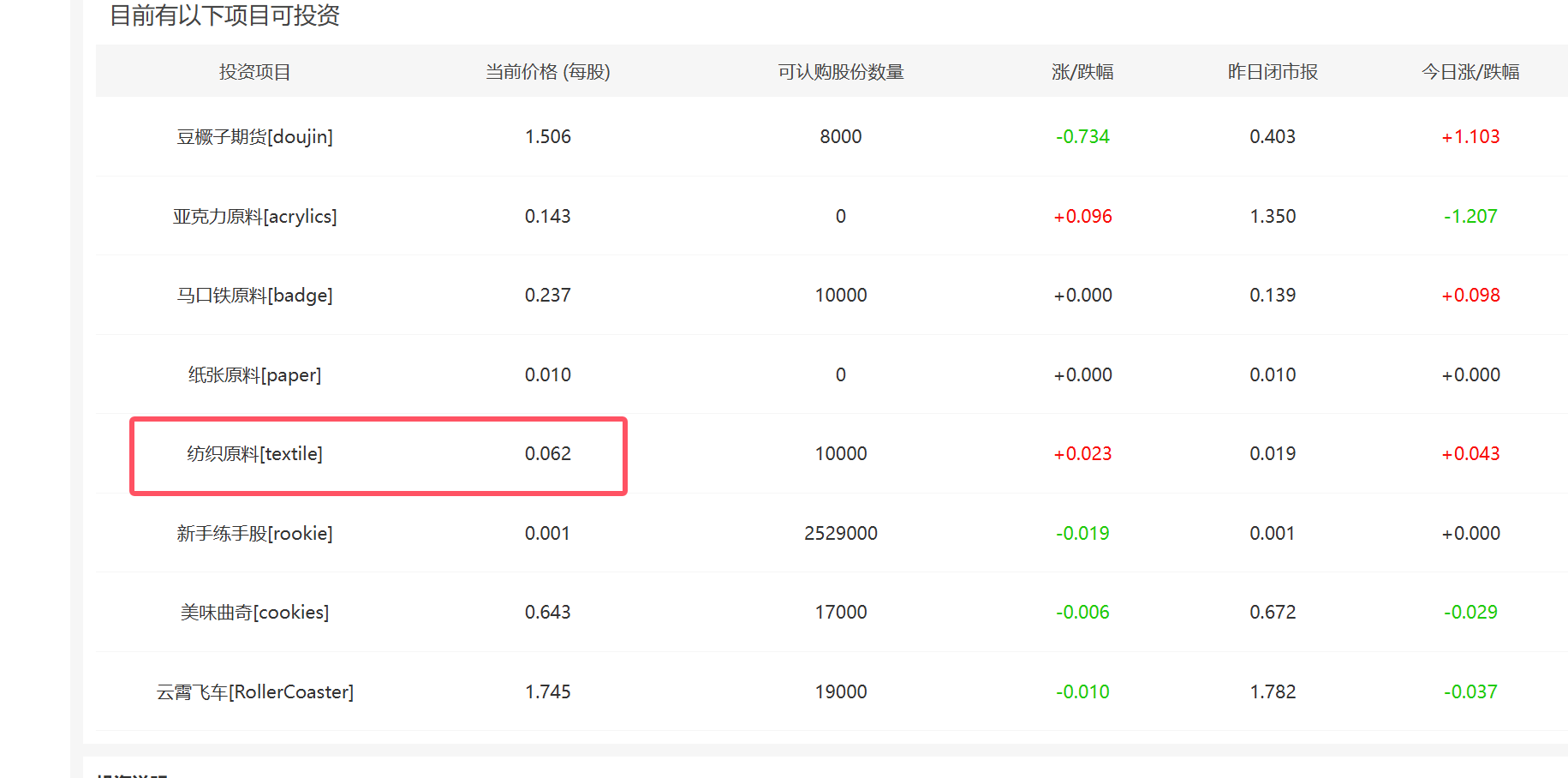Viewport: 1568px width, 778px height.
Task: Click the 涨/跌幅 column header
Action: pyautogui.click(x=1082, y=72)
